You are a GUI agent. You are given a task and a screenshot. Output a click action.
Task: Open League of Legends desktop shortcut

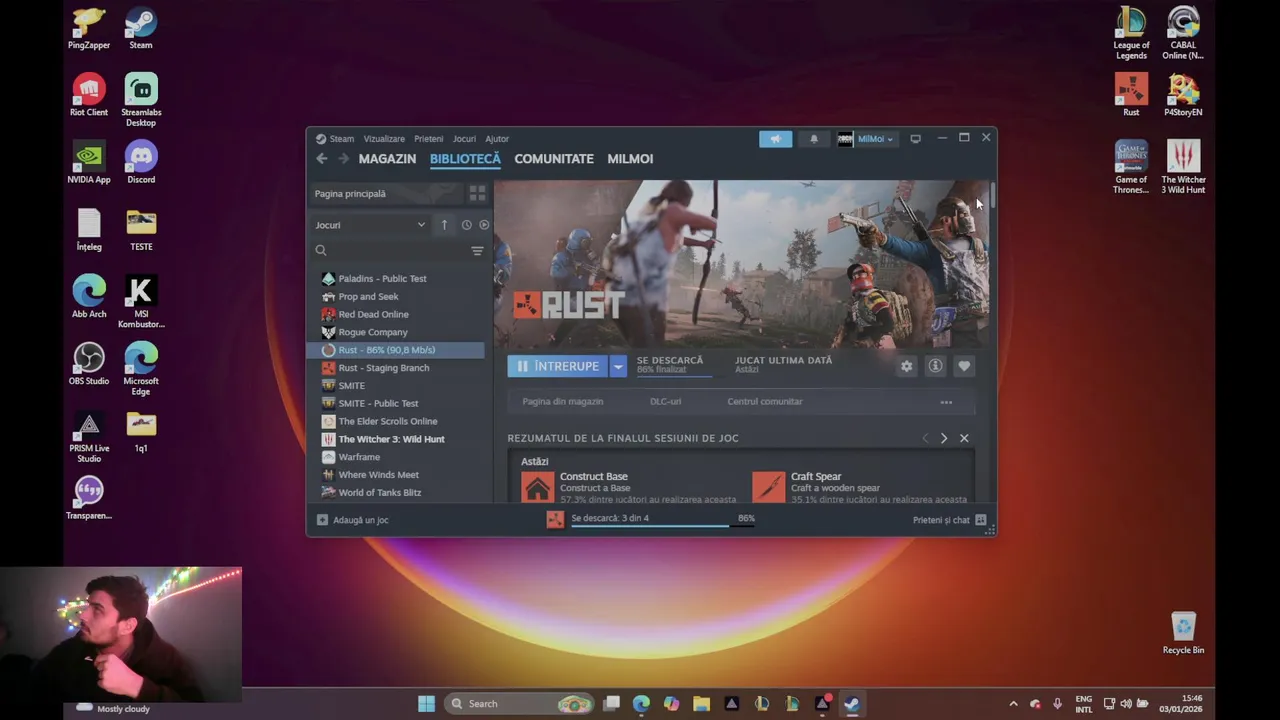click(1131, 33)
